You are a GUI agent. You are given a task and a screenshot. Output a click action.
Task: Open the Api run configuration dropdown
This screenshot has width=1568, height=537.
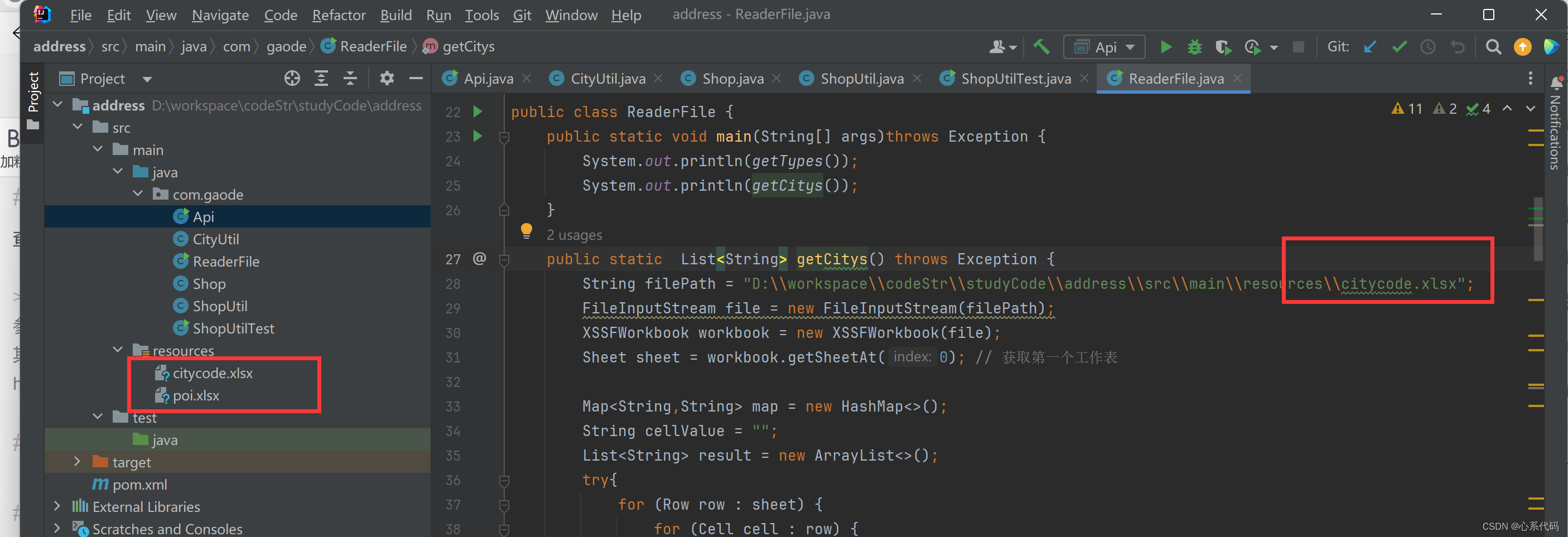pos(1103,47)
